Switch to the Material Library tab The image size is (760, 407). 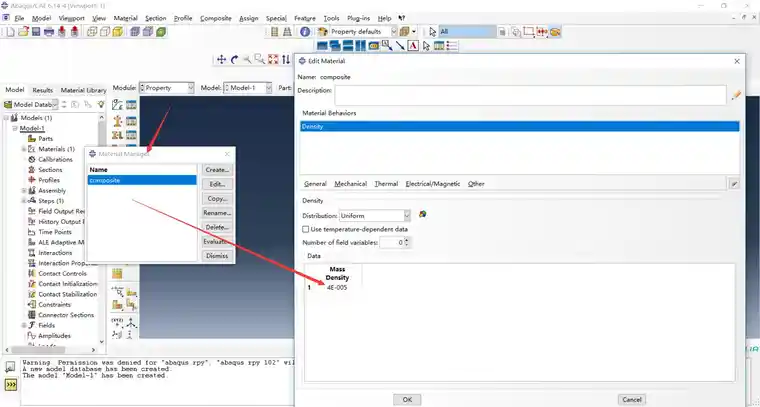83,90
